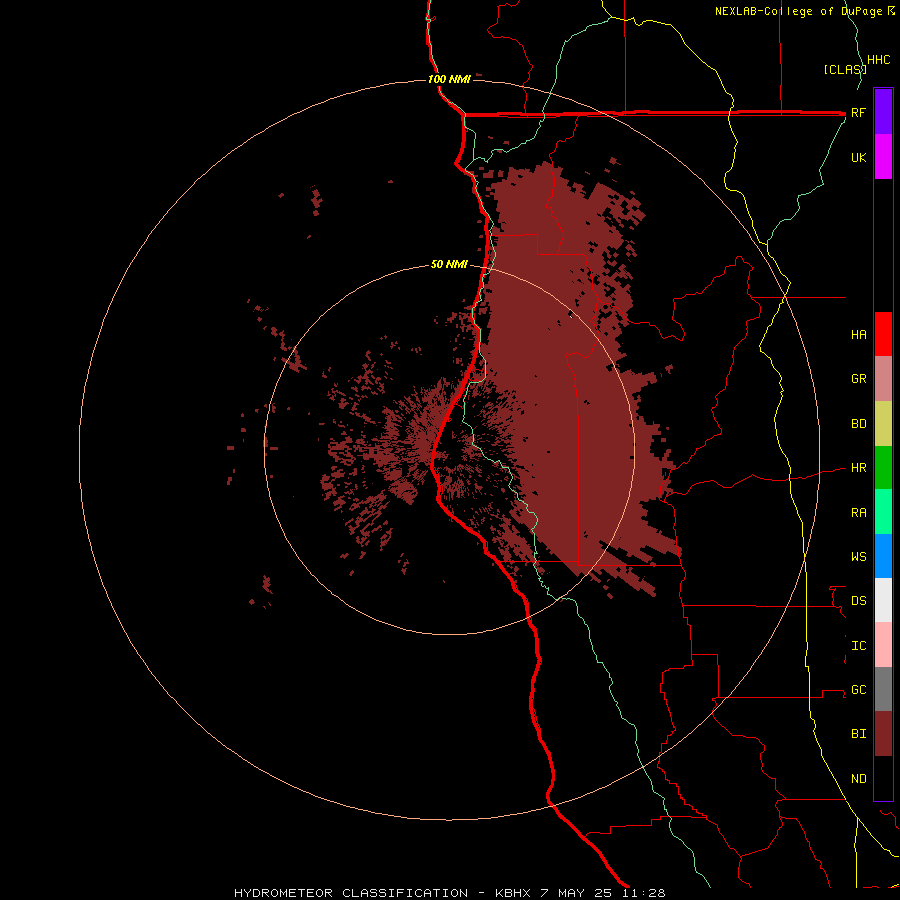Select the gray GC legend swatch
Image resolution: width=900 pixels, height=900 pixels.
pyautogui.click(x=883, y=689)
